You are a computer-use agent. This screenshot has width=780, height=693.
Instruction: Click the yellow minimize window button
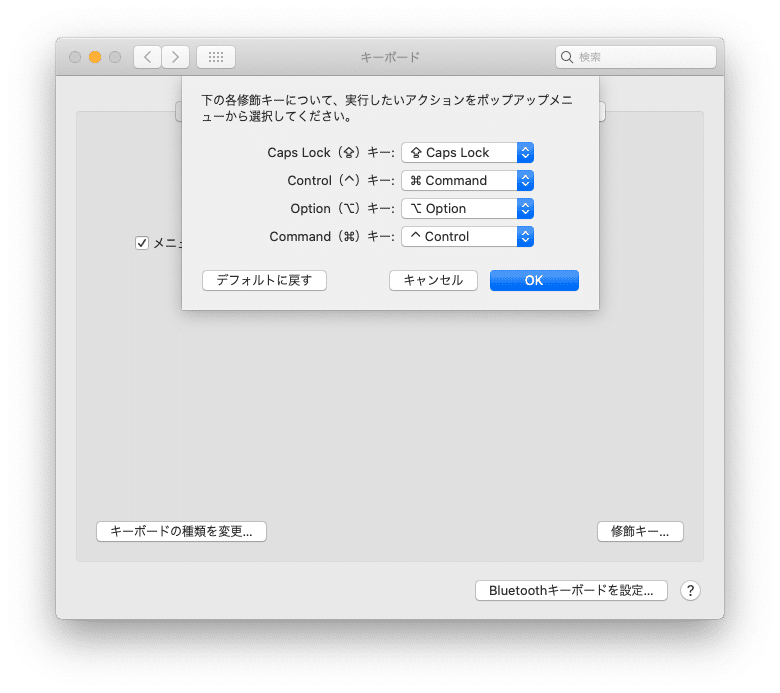(95, 57)
